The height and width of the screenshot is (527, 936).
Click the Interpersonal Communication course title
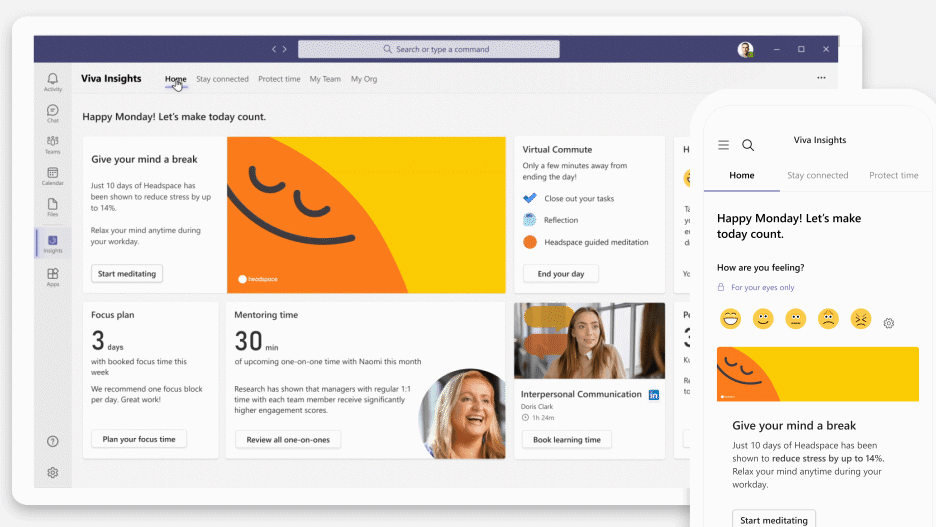click(x=581, y=394)
